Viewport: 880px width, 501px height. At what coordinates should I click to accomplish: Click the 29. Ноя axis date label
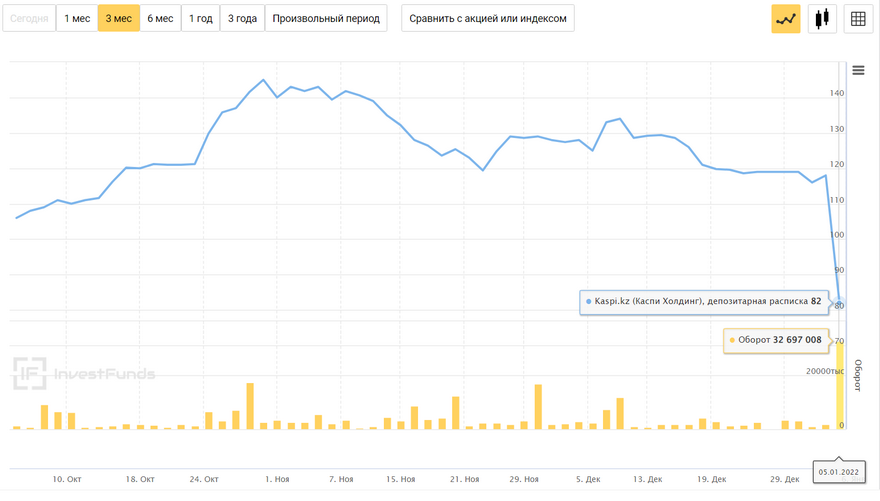523,480
